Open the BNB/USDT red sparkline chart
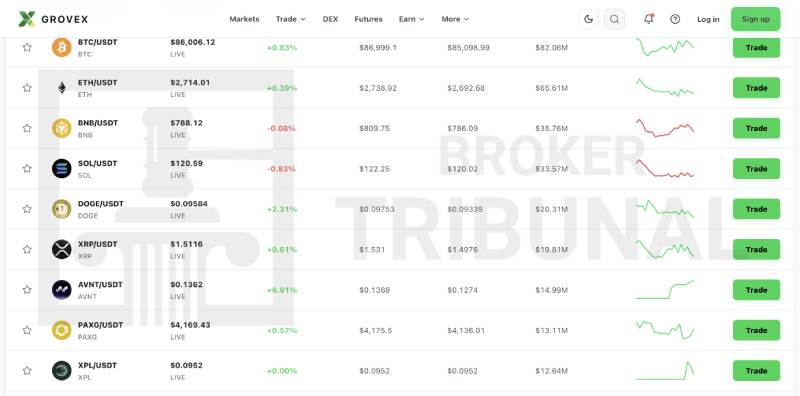Viewport: 800px width, 396px height. pyautogui.click(x=665, y=128)
